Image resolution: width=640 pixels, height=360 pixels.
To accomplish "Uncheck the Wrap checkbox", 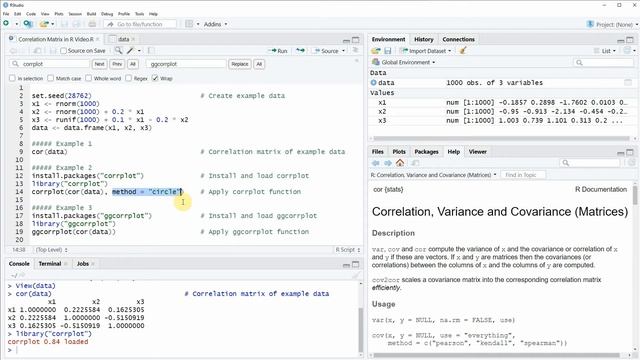I will pyautogui.click(x=155, y=78).
